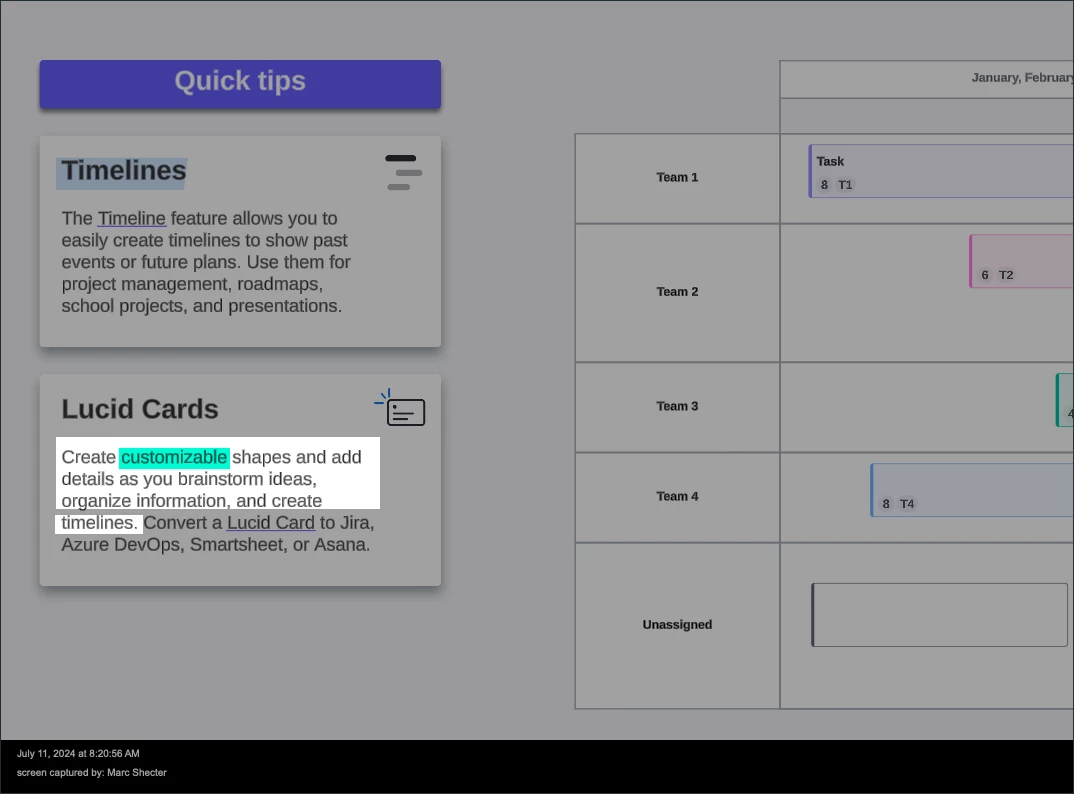Select the blue T4 card

coord(972,490)
